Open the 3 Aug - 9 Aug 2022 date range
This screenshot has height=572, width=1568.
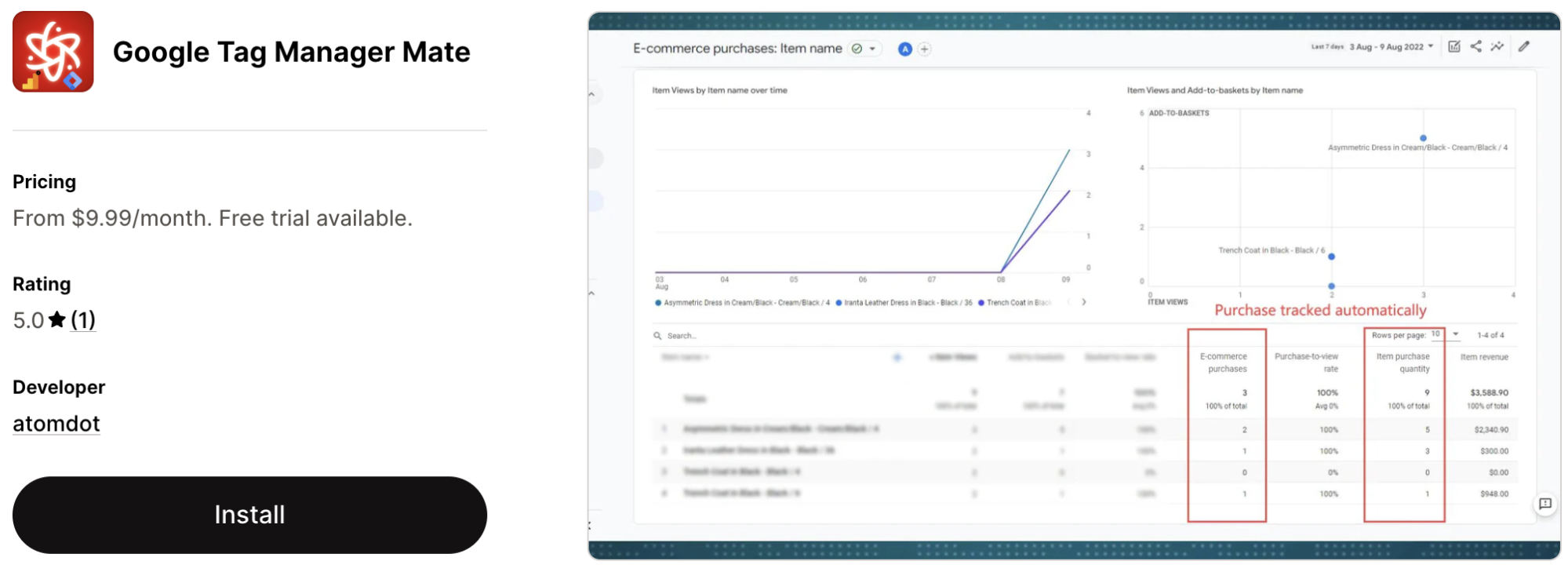pos(1392,47)
